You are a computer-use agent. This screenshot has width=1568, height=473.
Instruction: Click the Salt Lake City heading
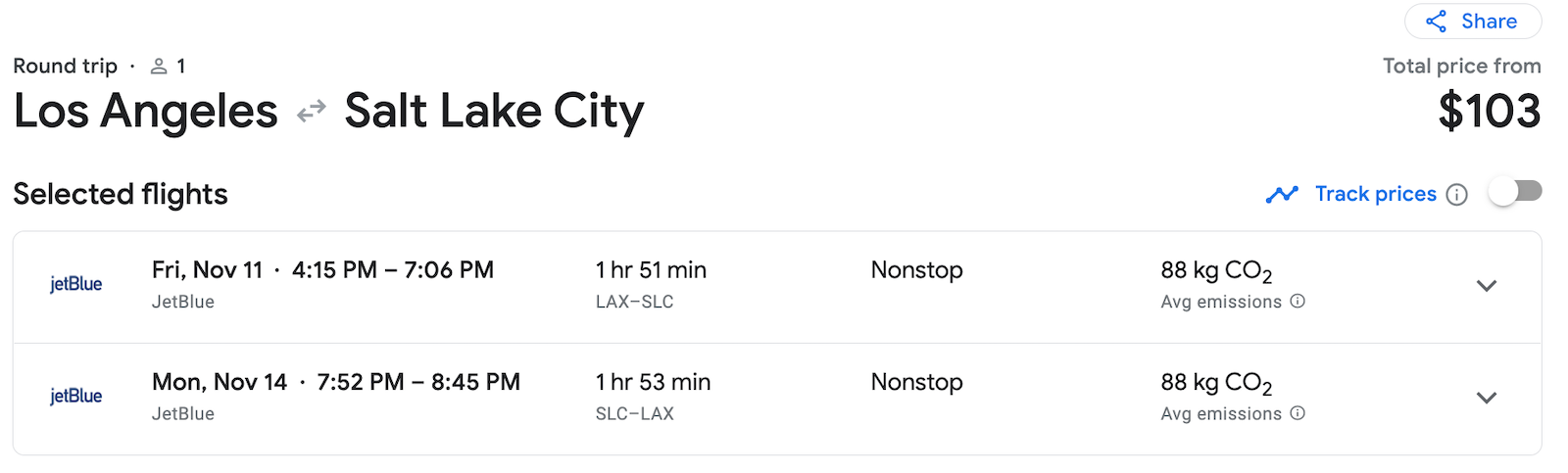pos(494,111)
